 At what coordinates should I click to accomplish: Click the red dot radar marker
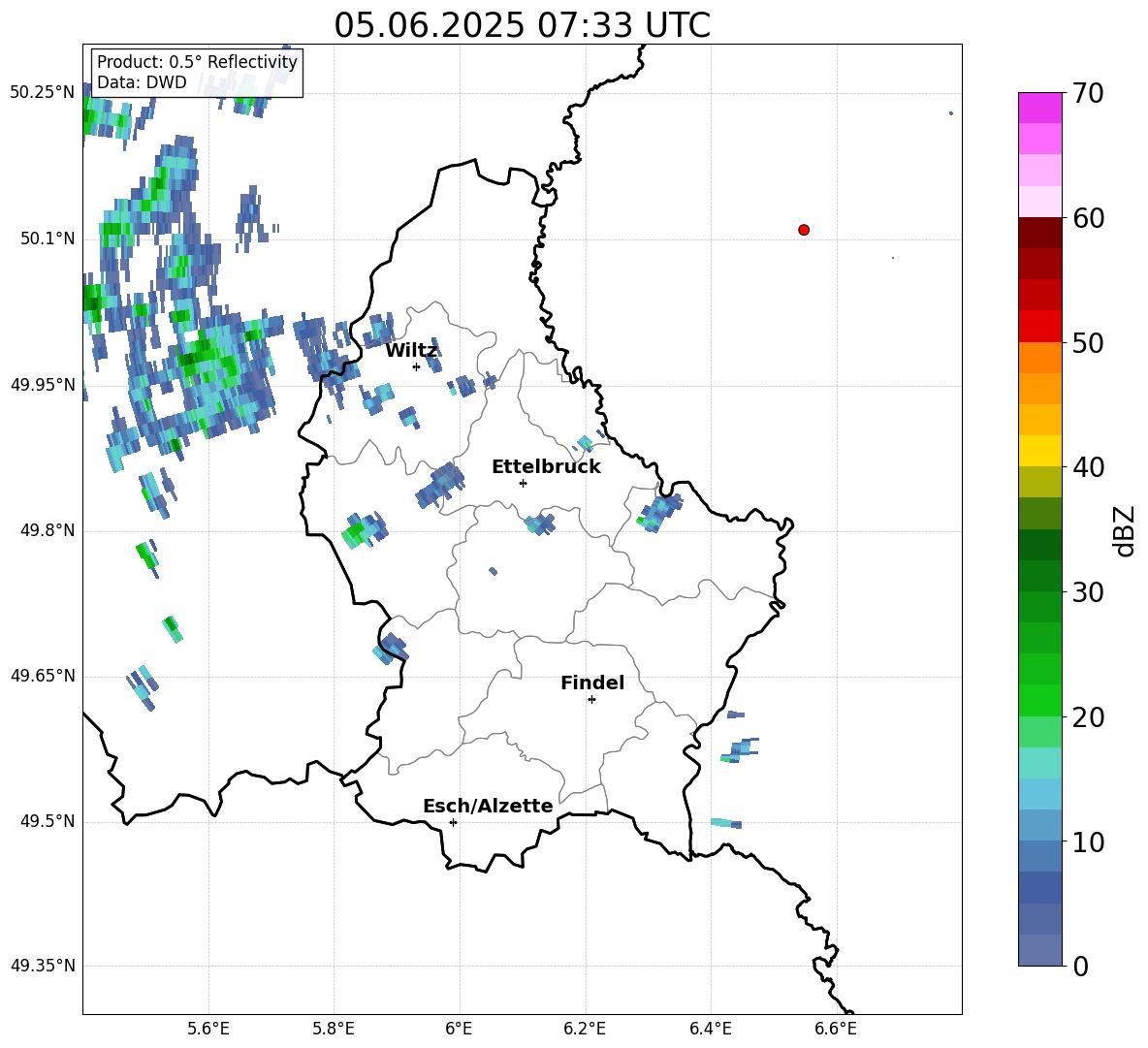tap(804, 230)
